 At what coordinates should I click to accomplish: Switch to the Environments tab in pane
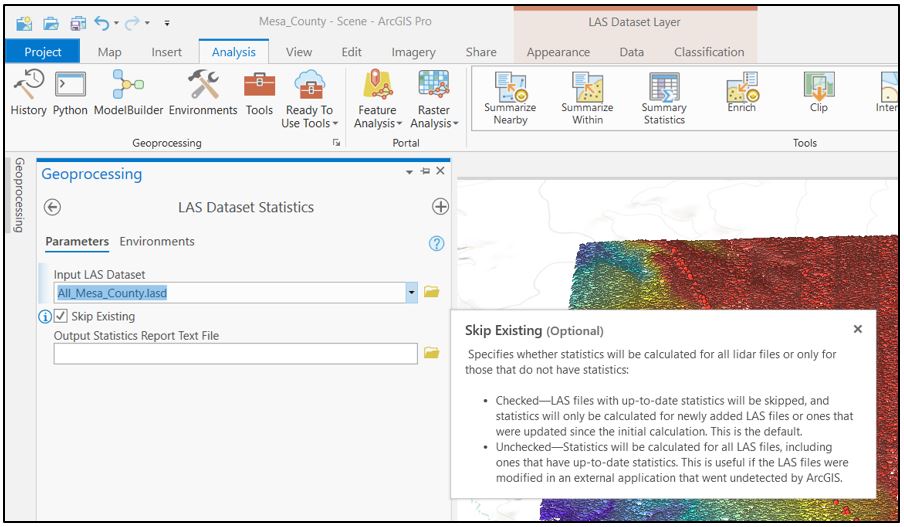click(x=157, y=242)
